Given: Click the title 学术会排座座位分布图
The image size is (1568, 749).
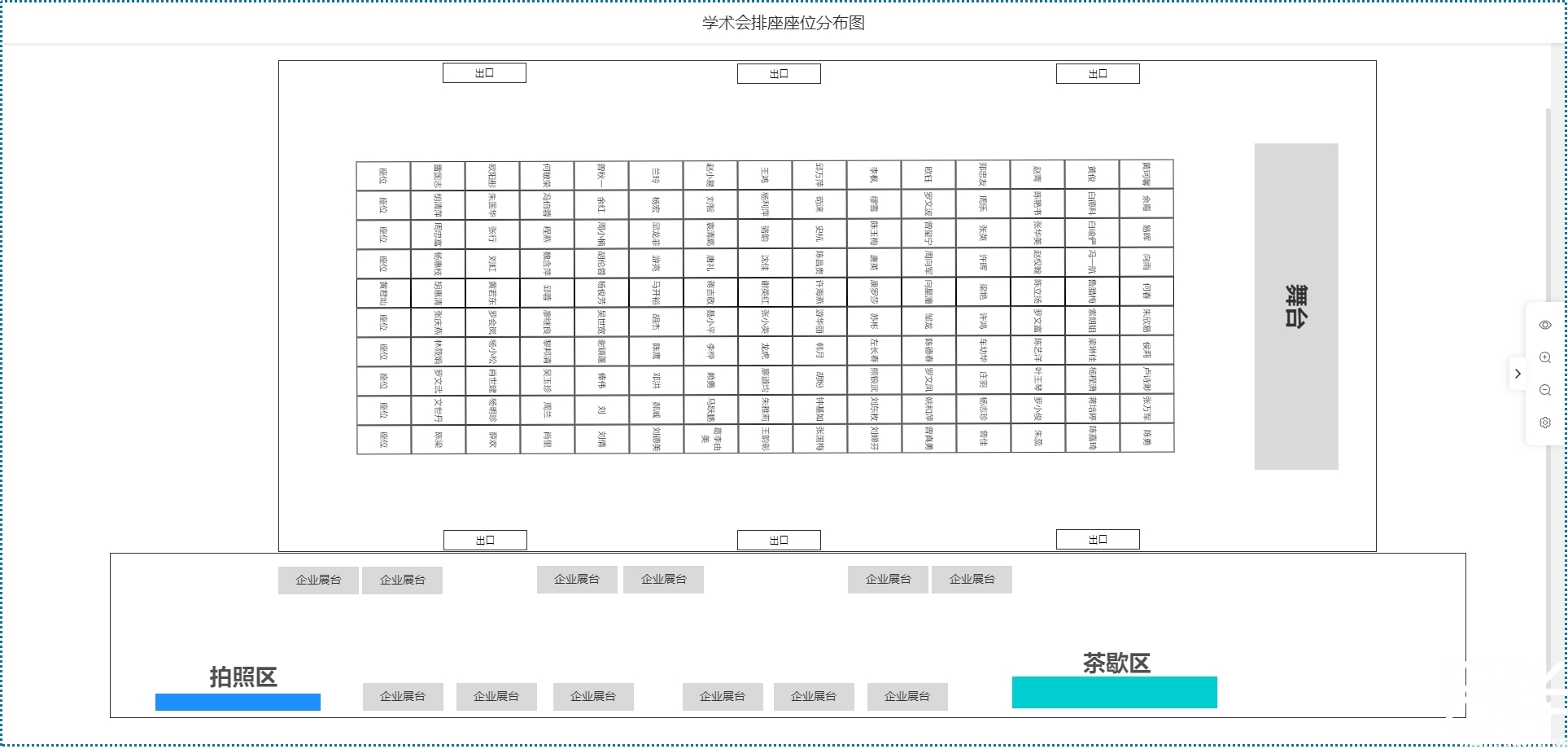Looking at the screenshot, I should [x=784, y=23].
